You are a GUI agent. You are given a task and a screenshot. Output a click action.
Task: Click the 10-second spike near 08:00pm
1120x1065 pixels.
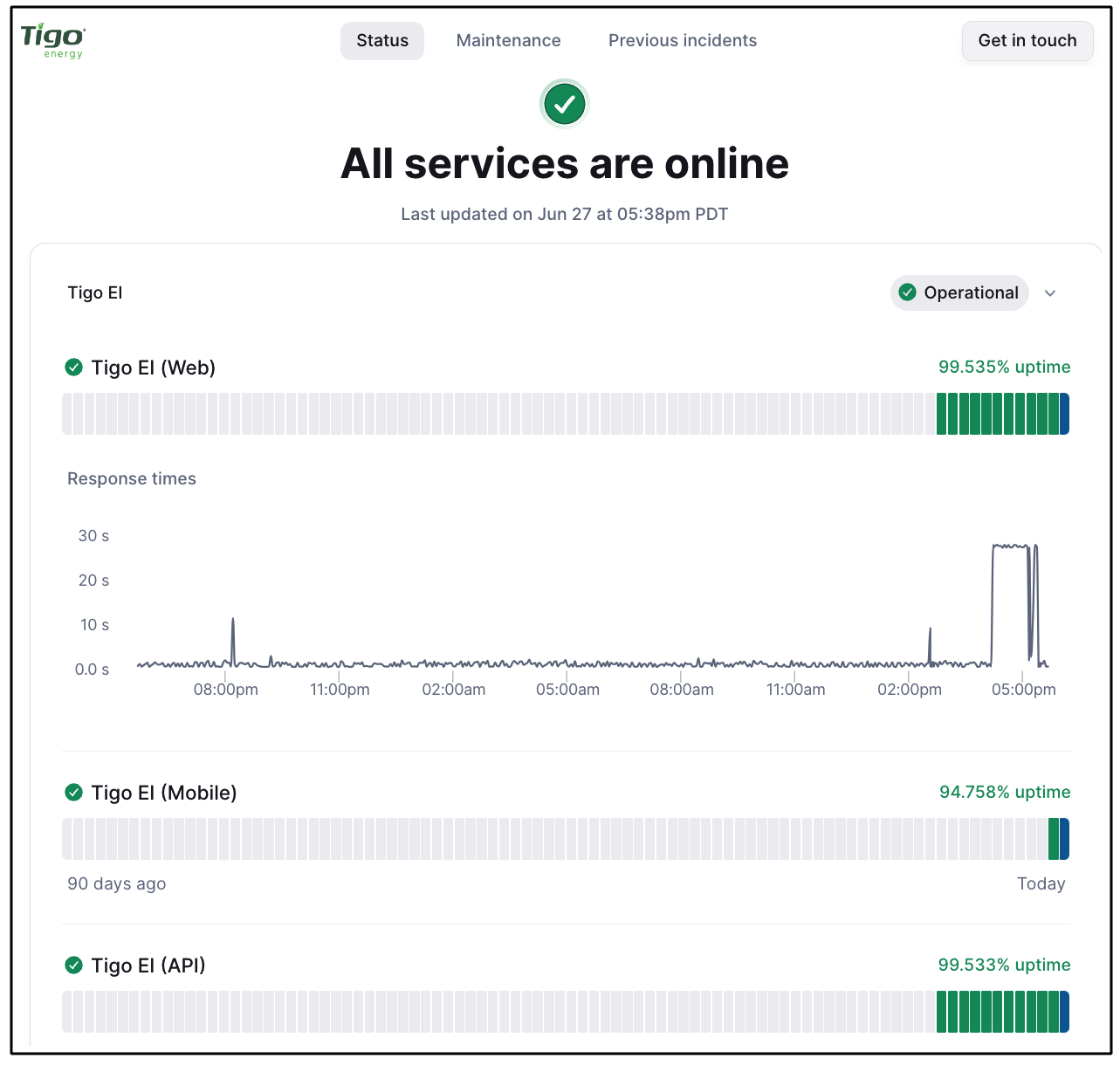(233, 642)
